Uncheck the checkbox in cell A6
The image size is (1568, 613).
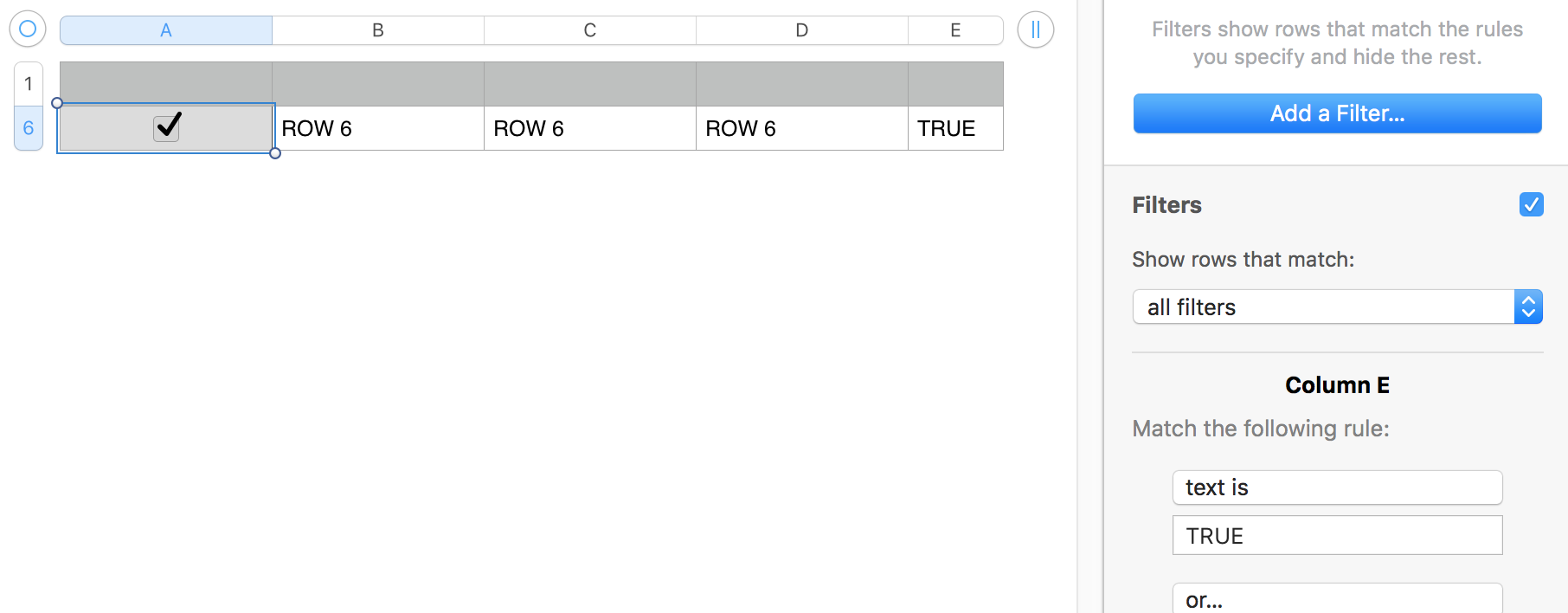point(166,127)
